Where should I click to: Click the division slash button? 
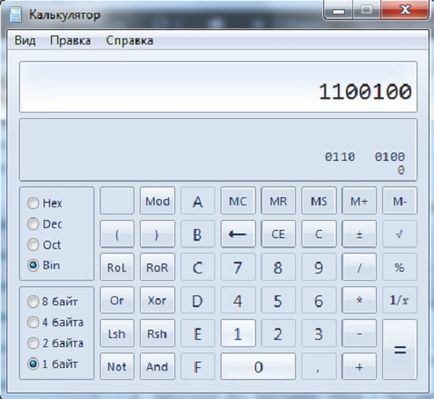(x=359, y=267)
